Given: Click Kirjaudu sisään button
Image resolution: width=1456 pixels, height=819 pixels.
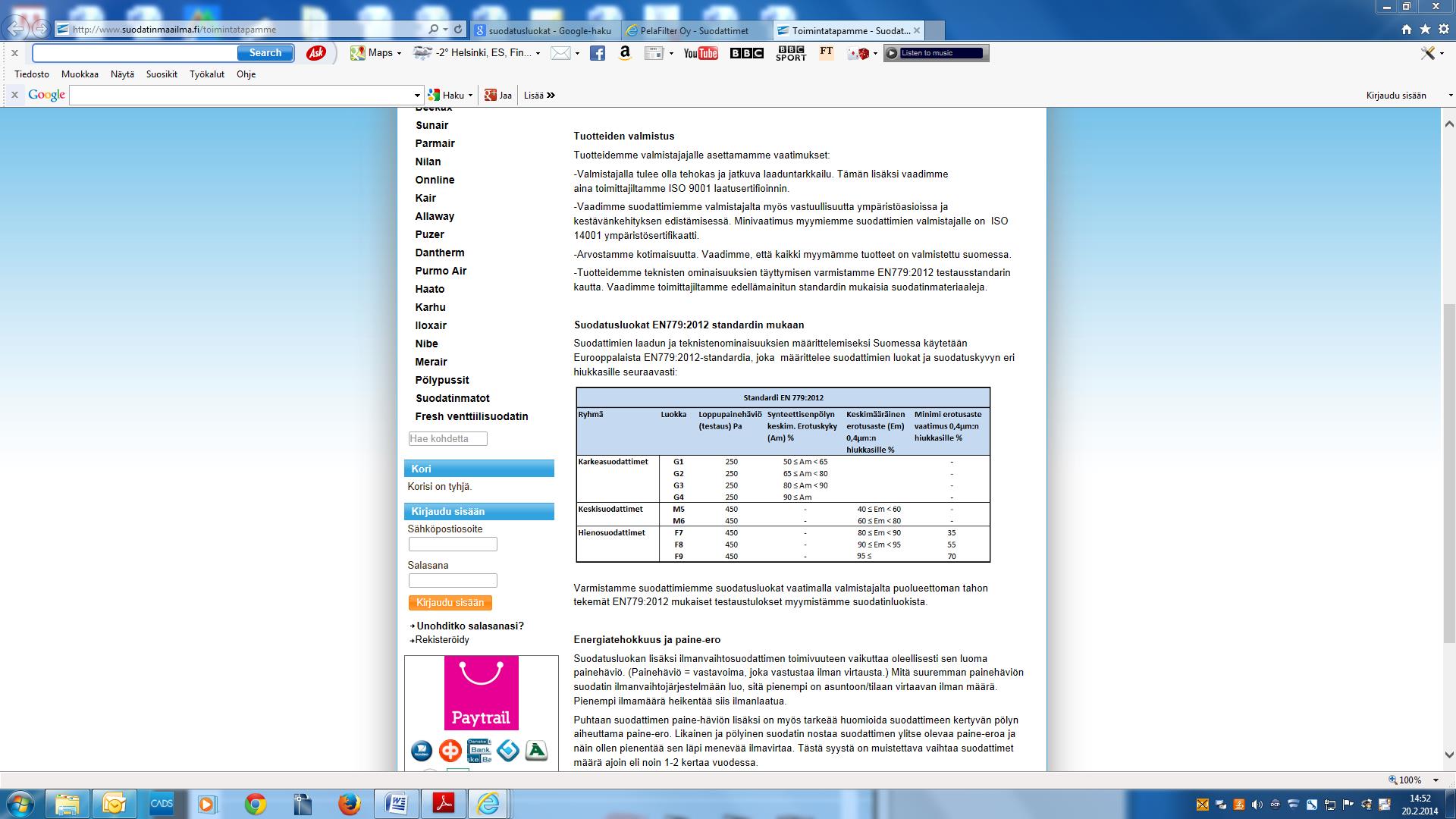Looking at the screenshot, I should click(x=449, y=602).
